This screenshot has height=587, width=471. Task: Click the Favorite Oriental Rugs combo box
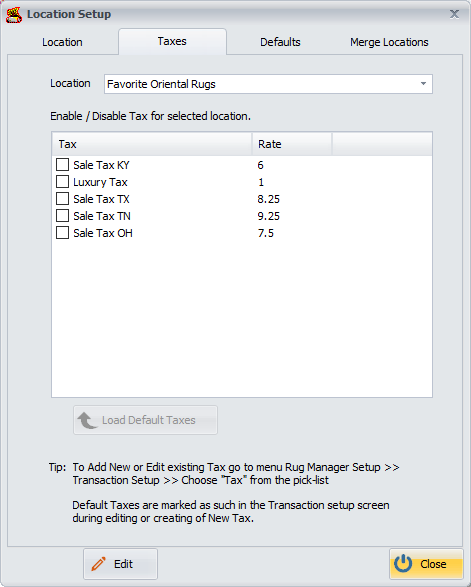coord(268,84)
